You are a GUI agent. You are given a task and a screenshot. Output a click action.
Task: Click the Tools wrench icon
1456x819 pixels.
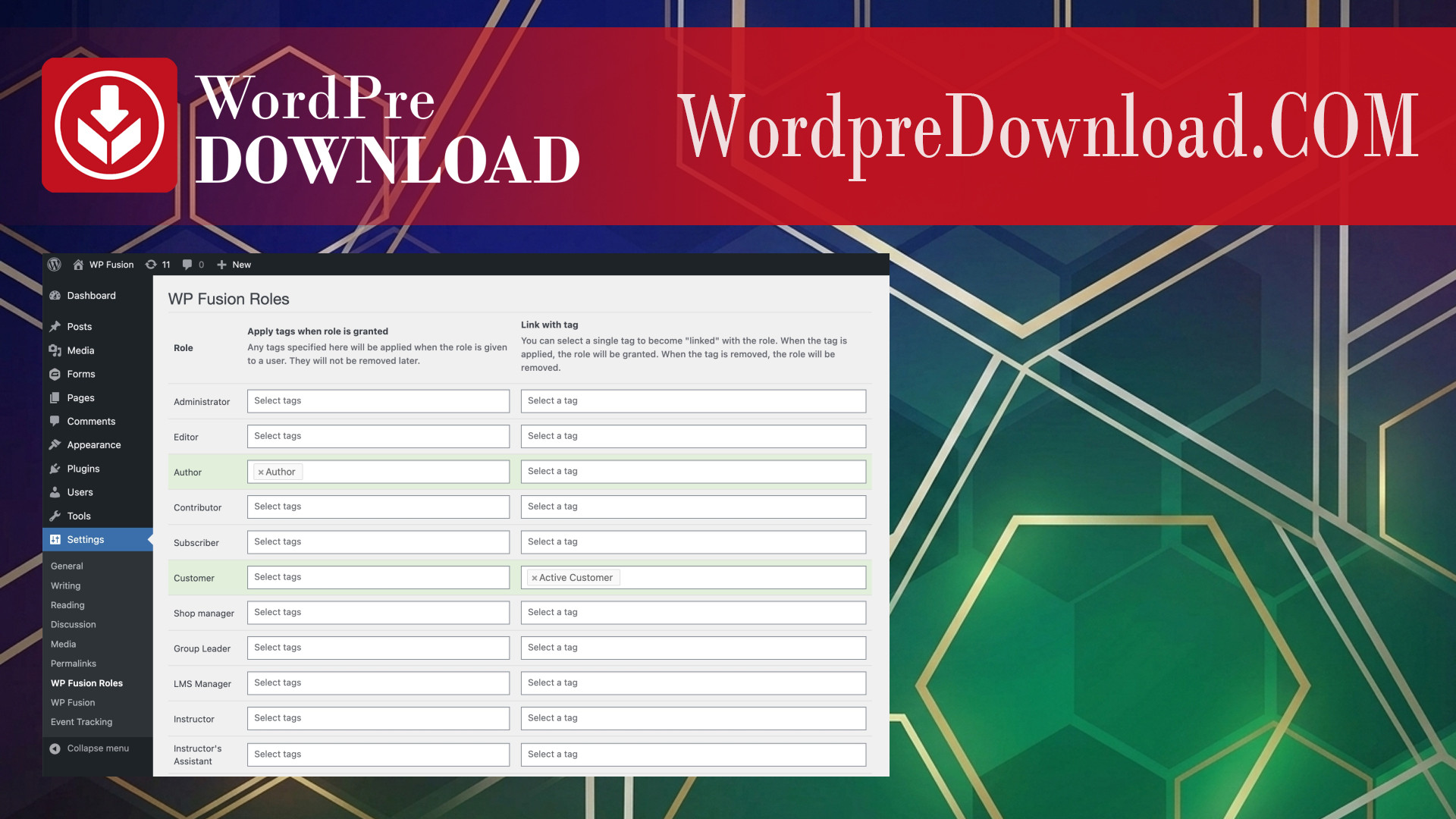(55, 516)
